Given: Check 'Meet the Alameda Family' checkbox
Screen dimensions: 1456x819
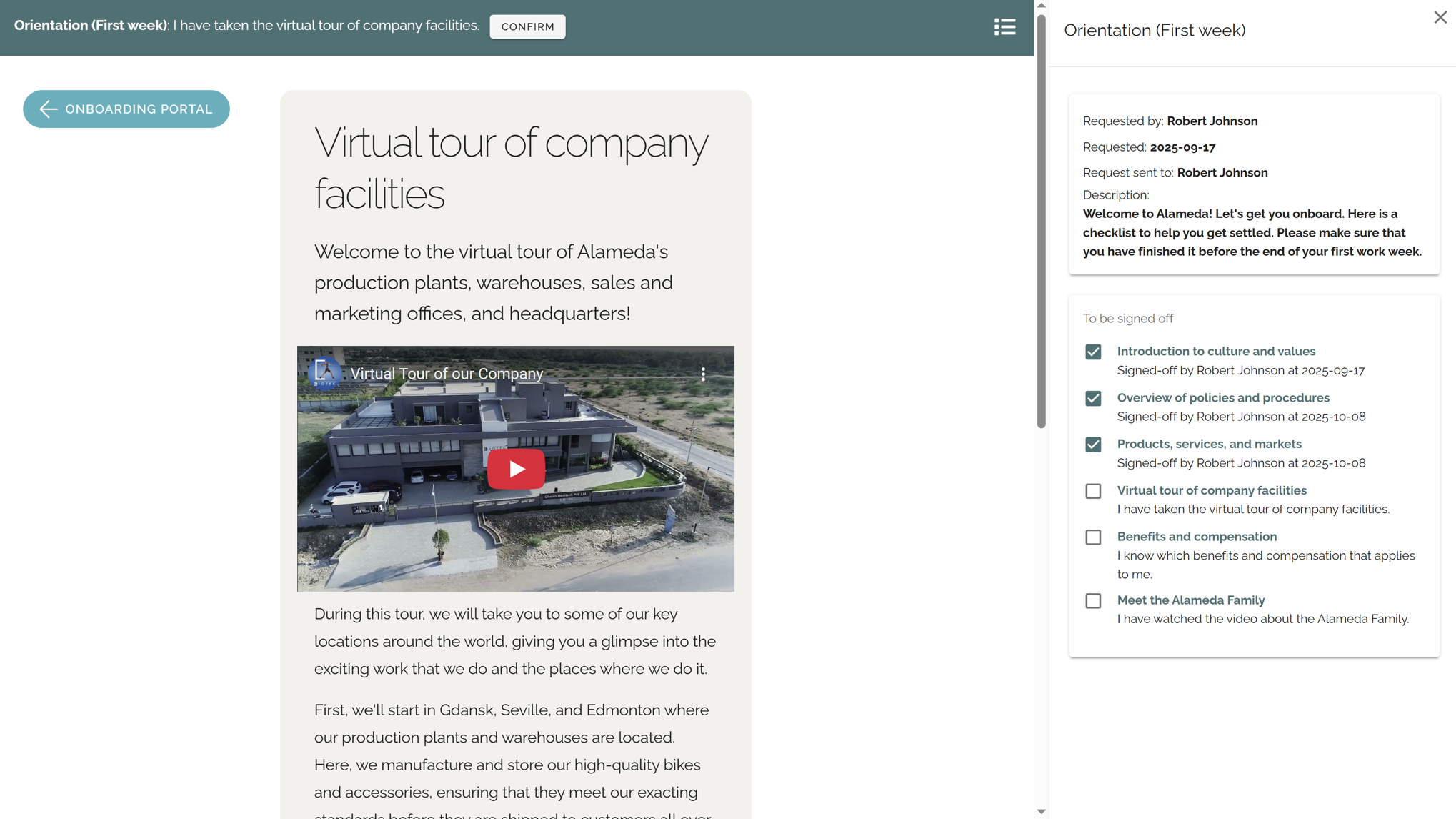Looking at the screenshot, I should [1093, 600].
